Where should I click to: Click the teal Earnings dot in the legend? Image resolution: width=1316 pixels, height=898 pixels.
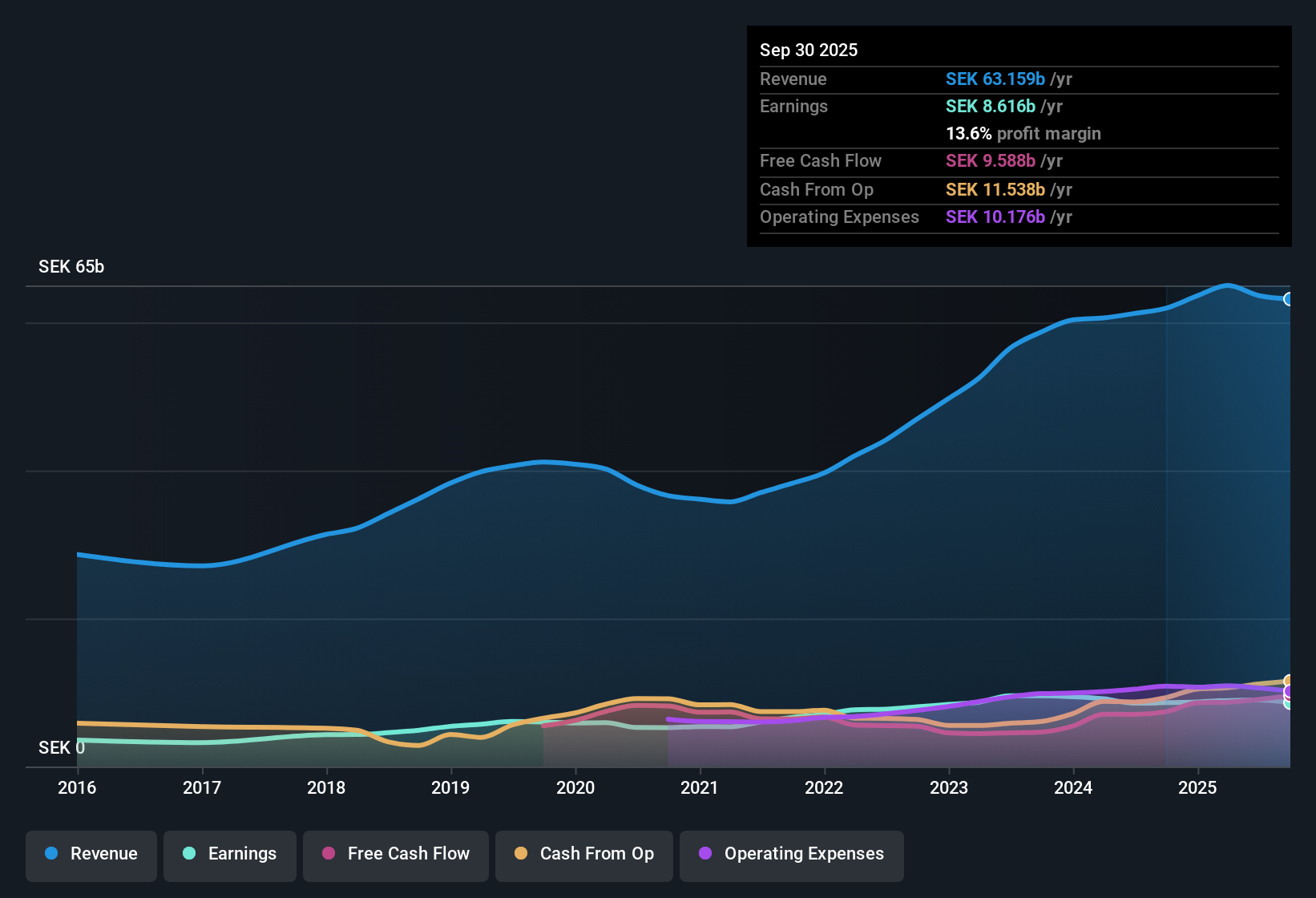click(190, 854)
